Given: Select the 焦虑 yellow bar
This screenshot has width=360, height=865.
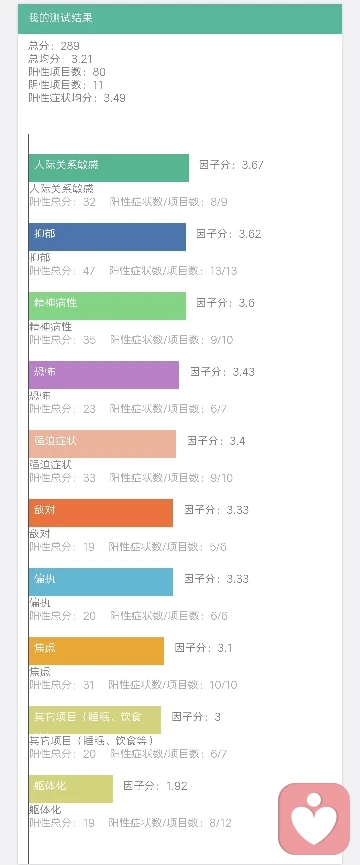Looking at the screenshot, I should [96, 650].
